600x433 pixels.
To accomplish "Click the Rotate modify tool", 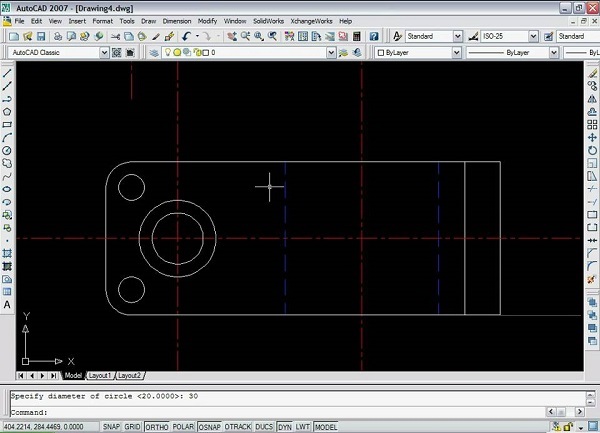I will tap(592, 150).
